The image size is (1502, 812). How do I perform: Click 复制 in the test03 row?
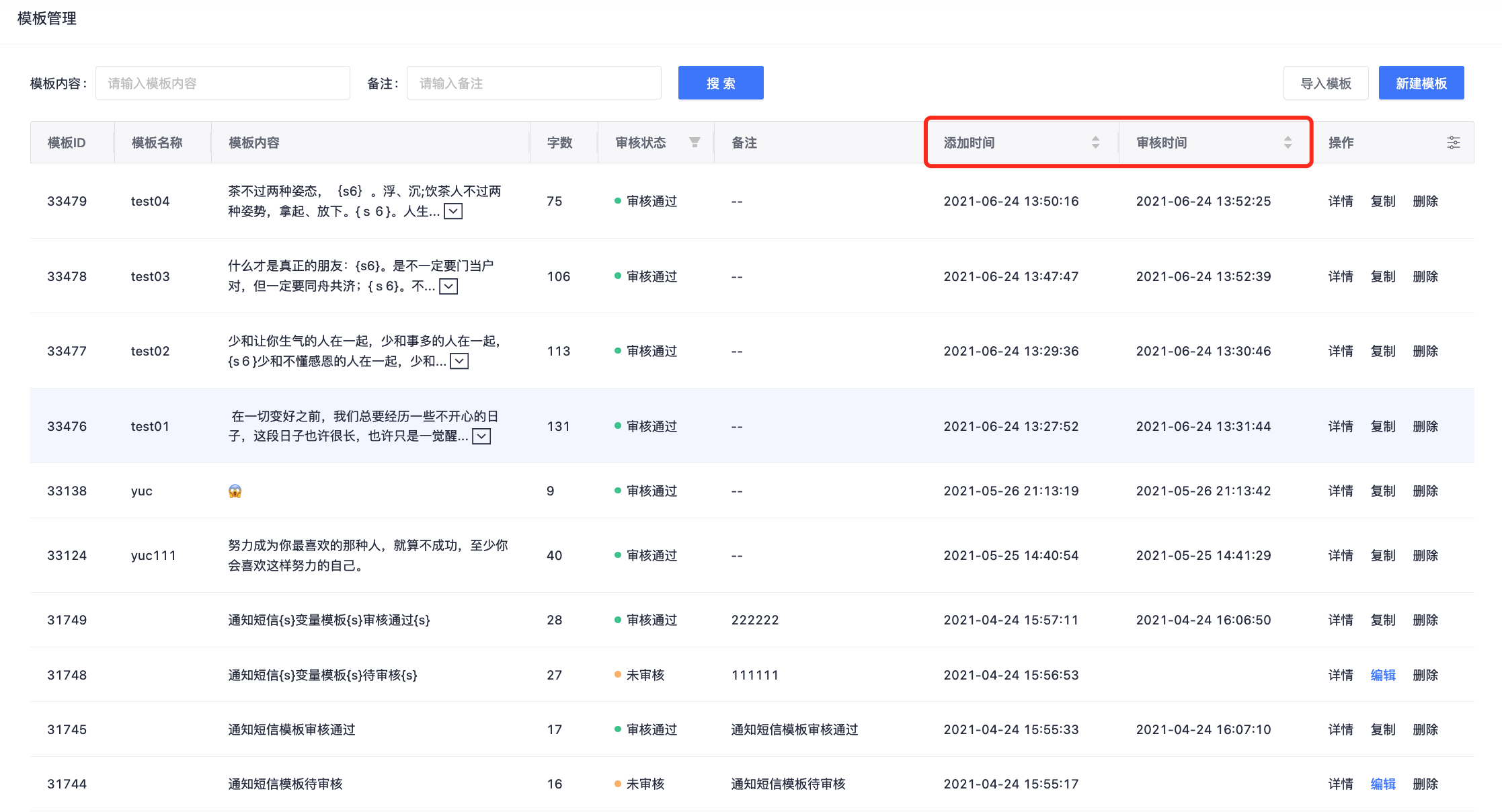tap(1383, 276)
